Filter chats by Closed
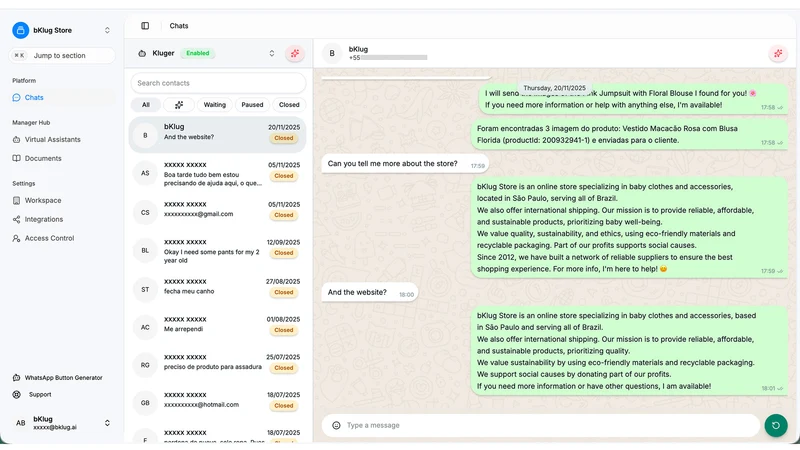This screenshot has height=450, width=800. click(x=289, y=105)
